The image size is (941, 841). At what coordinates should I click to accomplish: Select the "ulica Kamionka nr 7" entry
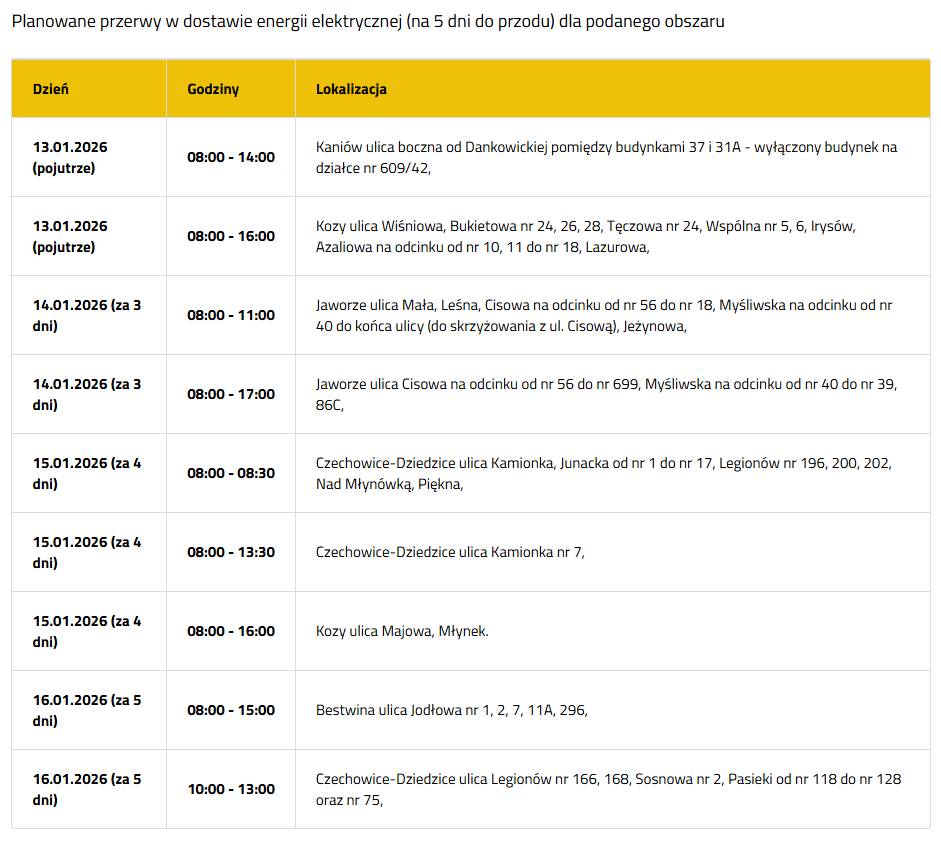[450, 553]
